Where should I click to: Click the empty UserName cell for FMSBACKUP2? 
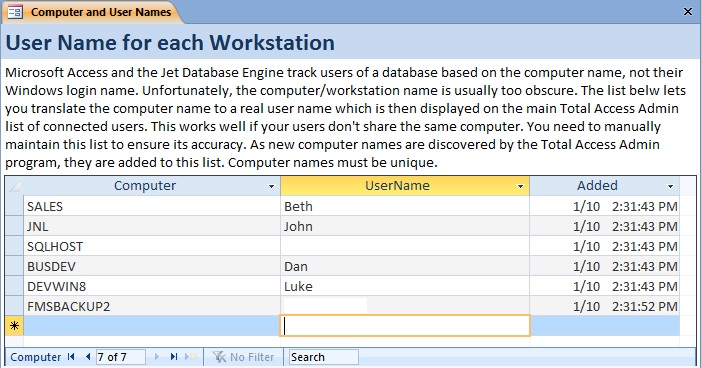click(x=405, y=306)
